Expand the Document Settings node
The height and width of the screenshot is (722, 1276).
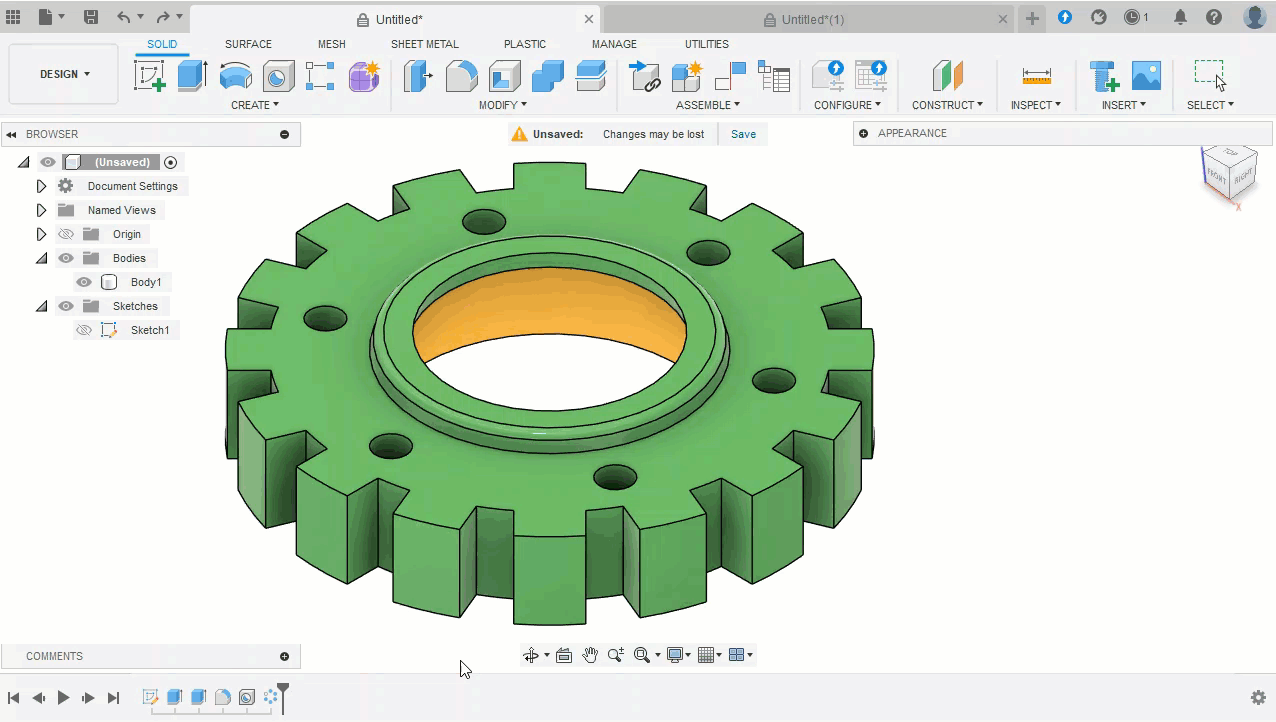[41, 186]
